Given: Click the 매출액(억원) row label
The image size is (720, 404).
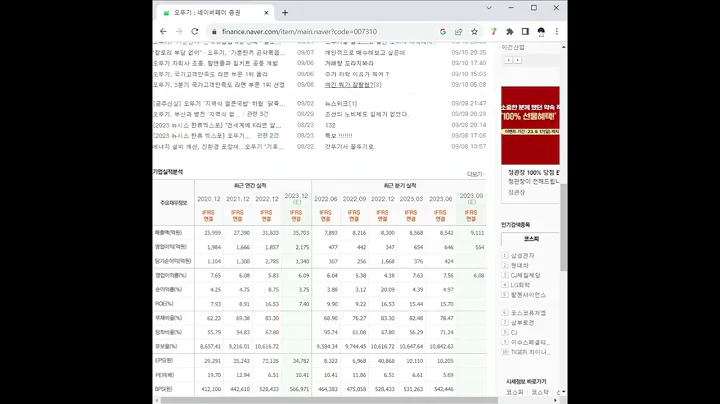Looking at the screenshot, I should click(169, 232).
